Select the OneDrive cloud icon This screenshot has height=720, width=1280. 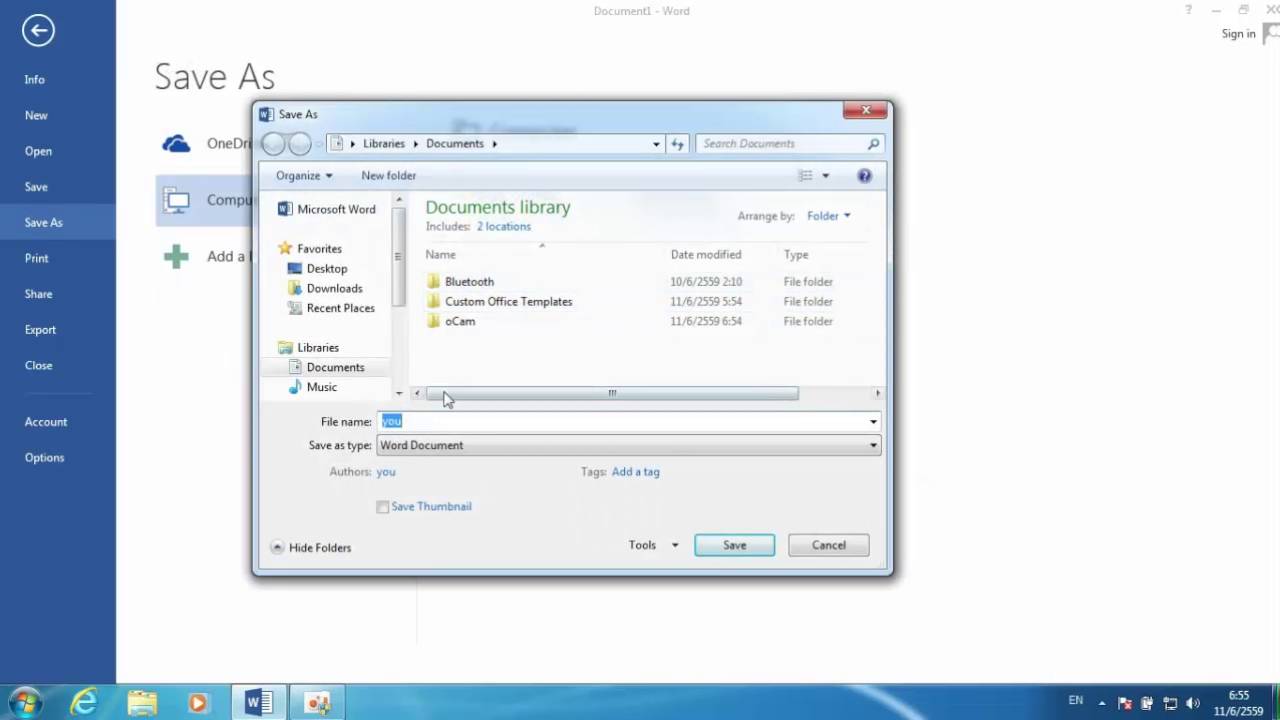pyautogui.click(x=176, y=144)
